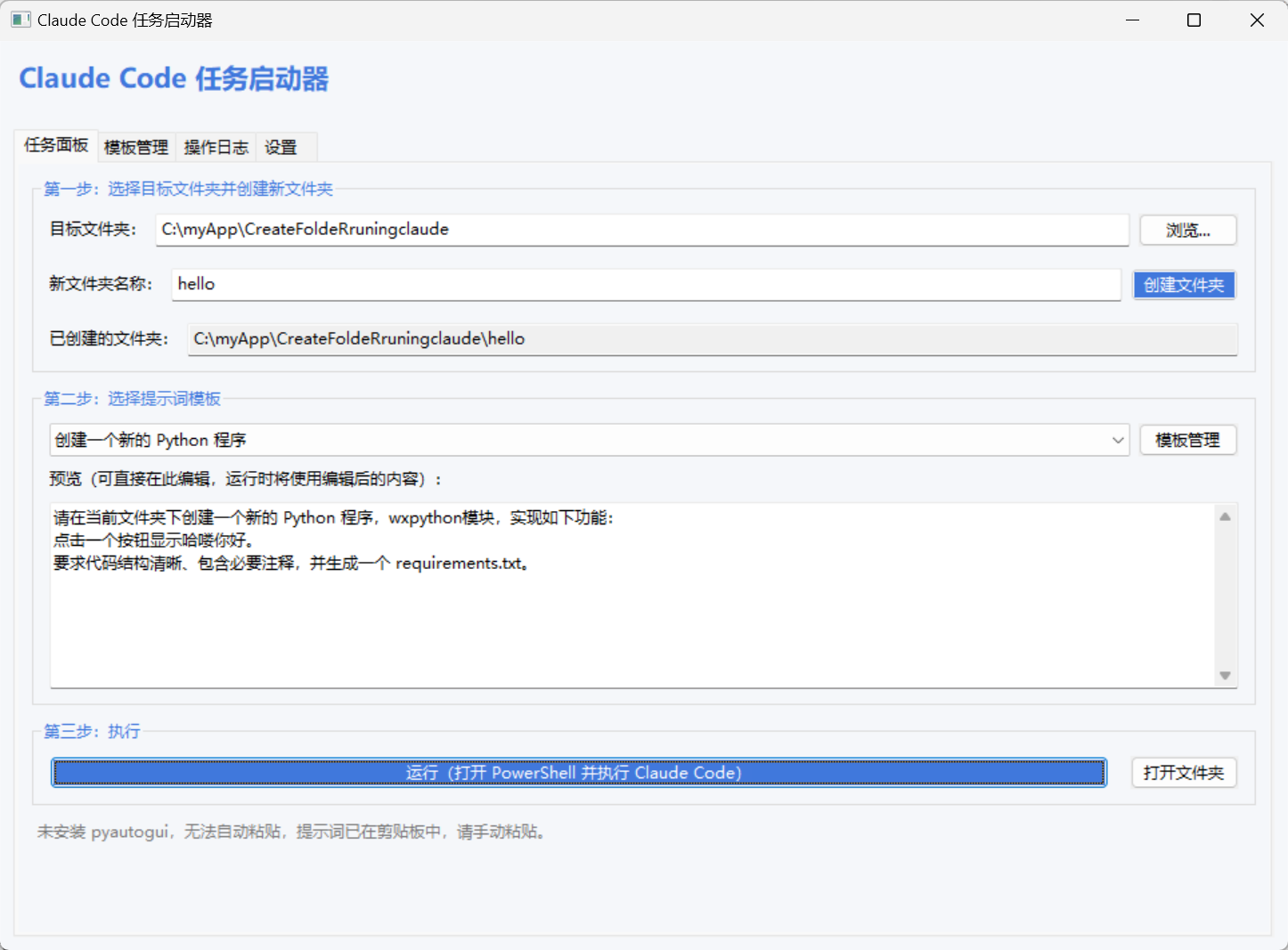This screenshot has height=950, width=1288.
Task: Click the 第一步：选择目标文件夹并创建新文件夹 group label
Action: tap(188, 189)
